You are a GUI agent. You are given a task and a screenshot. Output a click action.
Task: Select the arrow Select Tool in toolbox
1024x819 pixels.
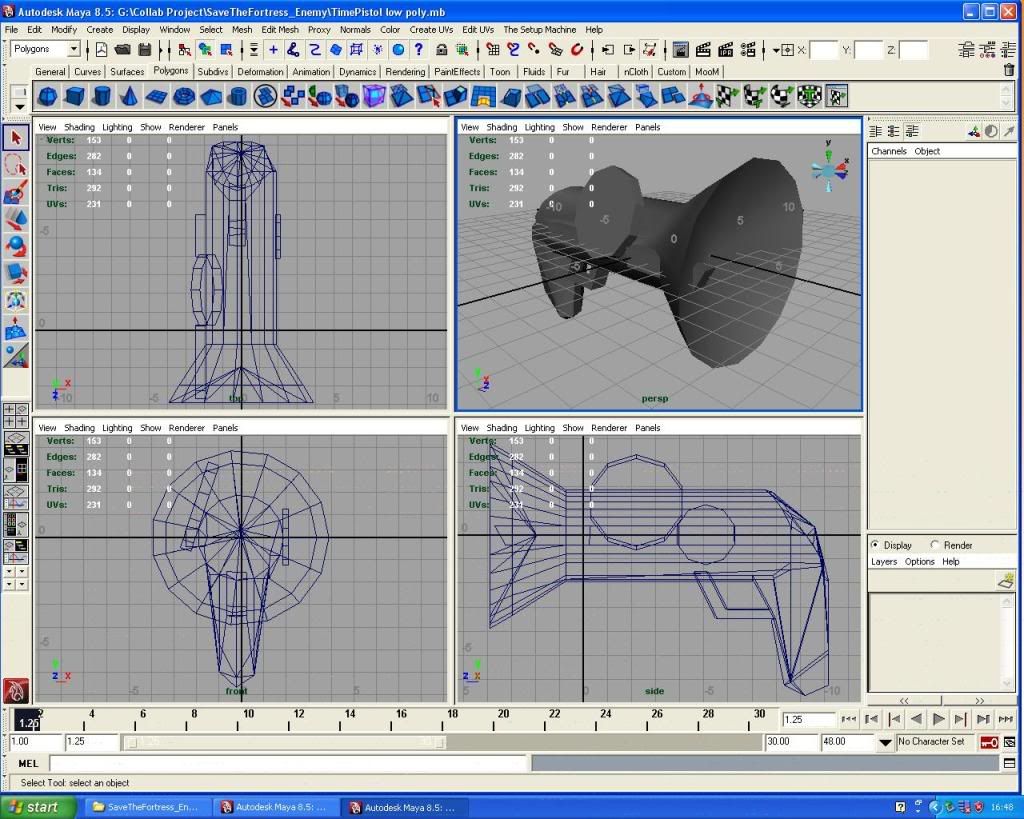(16, 138)
